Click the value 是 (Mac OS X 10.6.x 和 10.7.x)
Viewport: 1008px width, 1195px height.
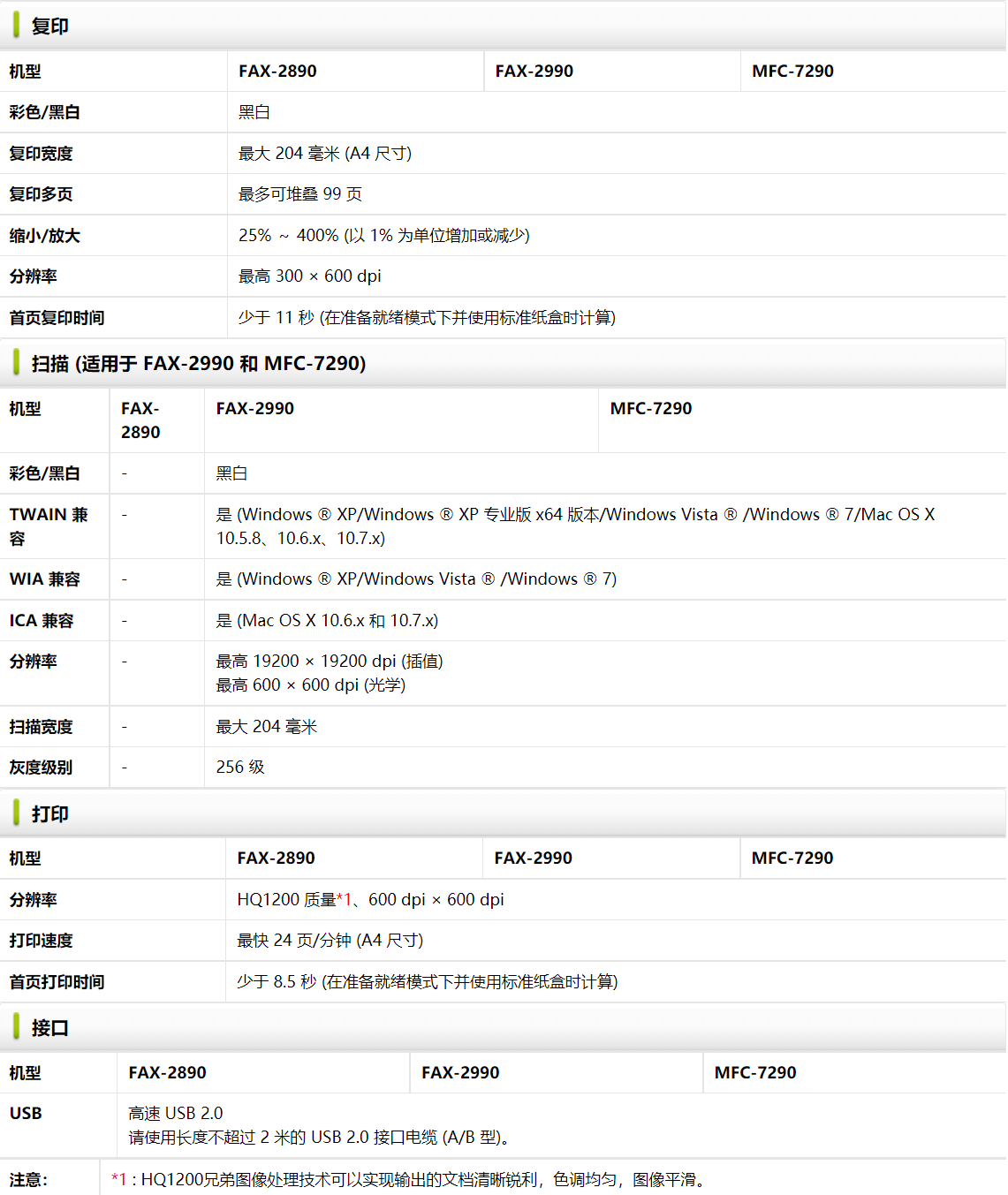click(x=328, y=621)
